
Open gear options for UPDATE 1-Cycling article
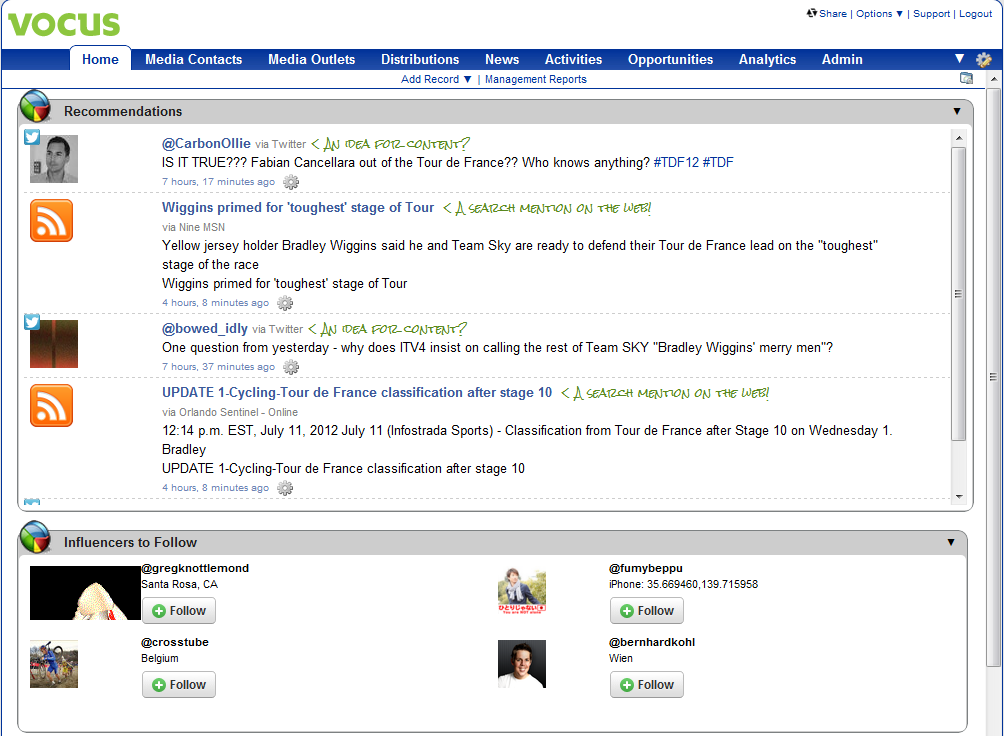(x=285, y=488)
